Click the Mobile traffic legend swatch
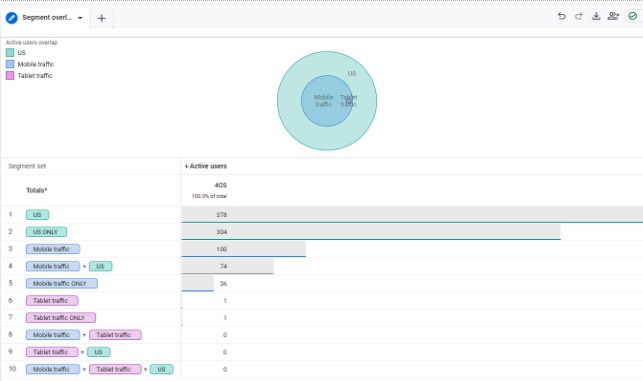643x381 pixels. coord(10,64)
